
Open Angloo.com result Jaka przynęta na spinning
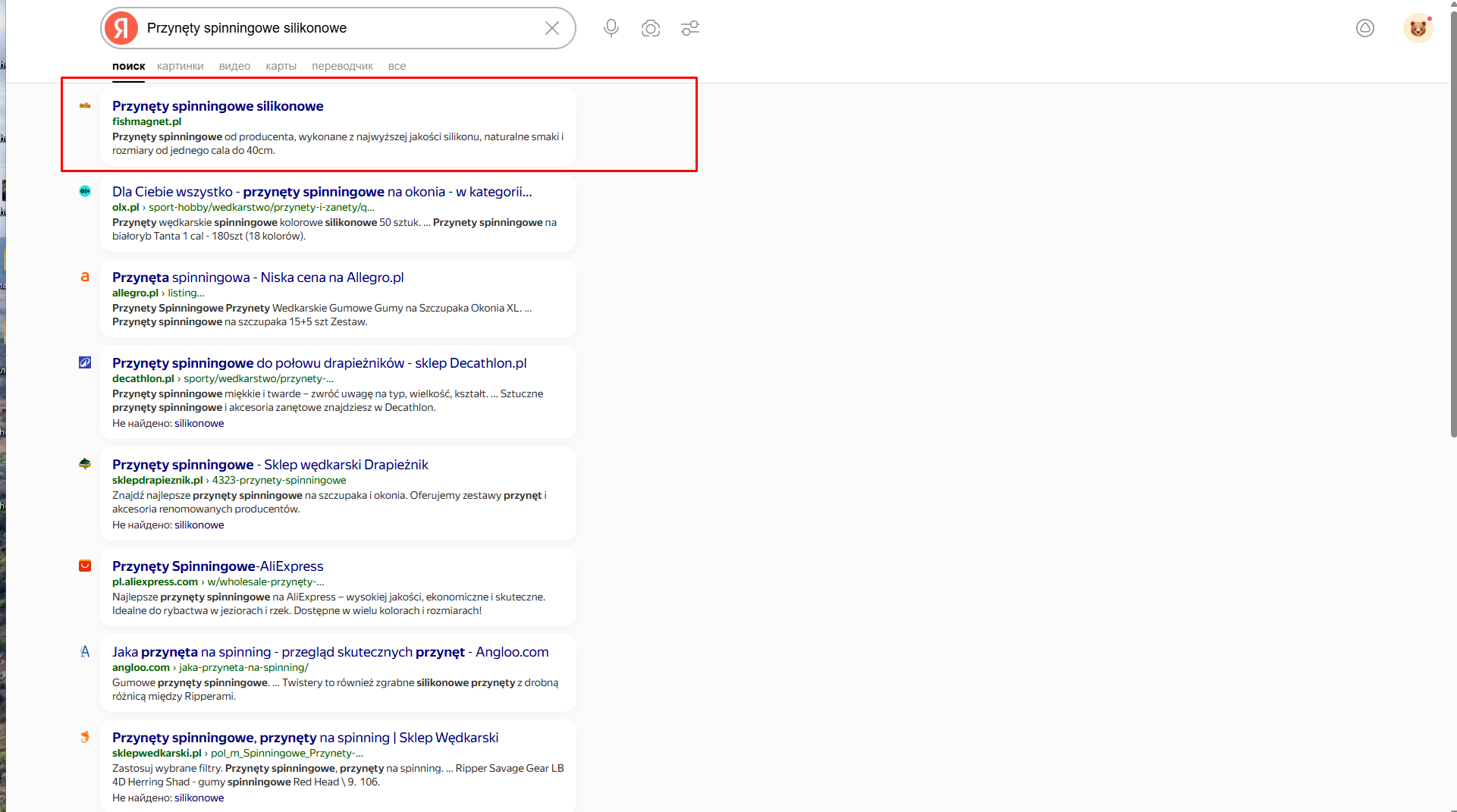coord(330,652)
